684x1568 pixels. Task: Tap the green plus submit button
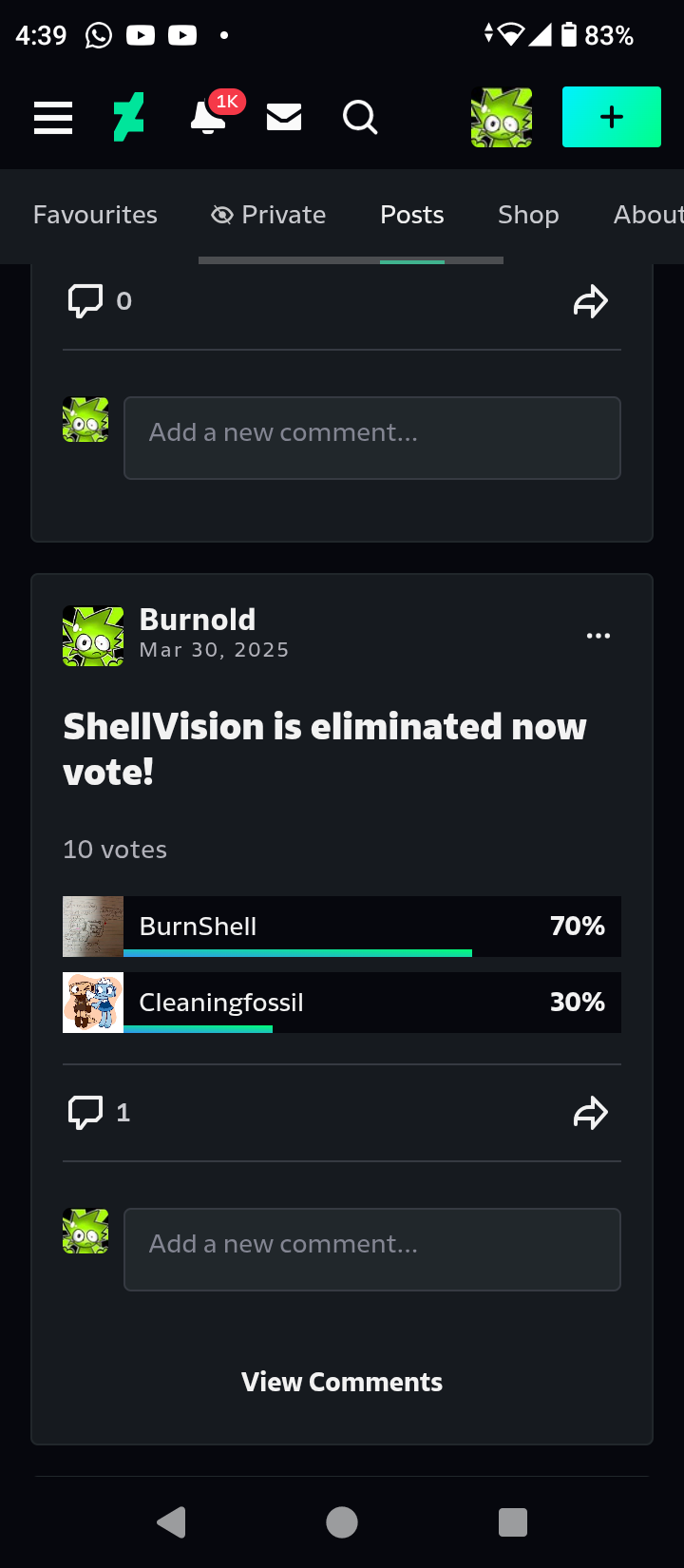click(x=612, y=117)
